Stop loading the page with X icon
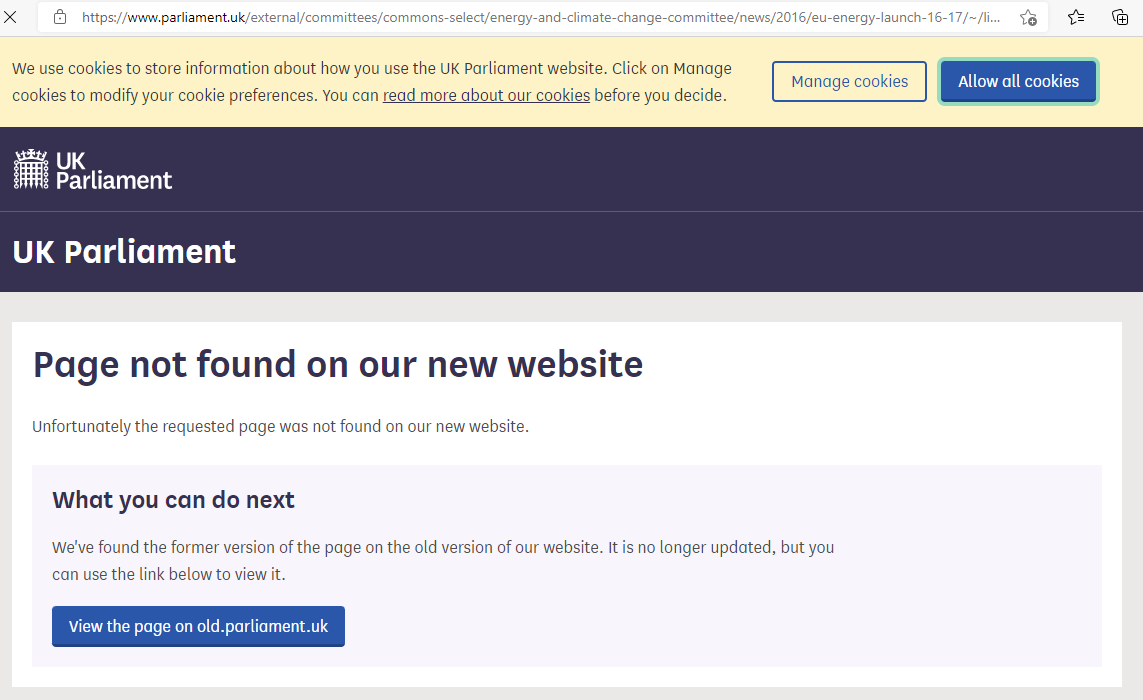 click(10, 17)
